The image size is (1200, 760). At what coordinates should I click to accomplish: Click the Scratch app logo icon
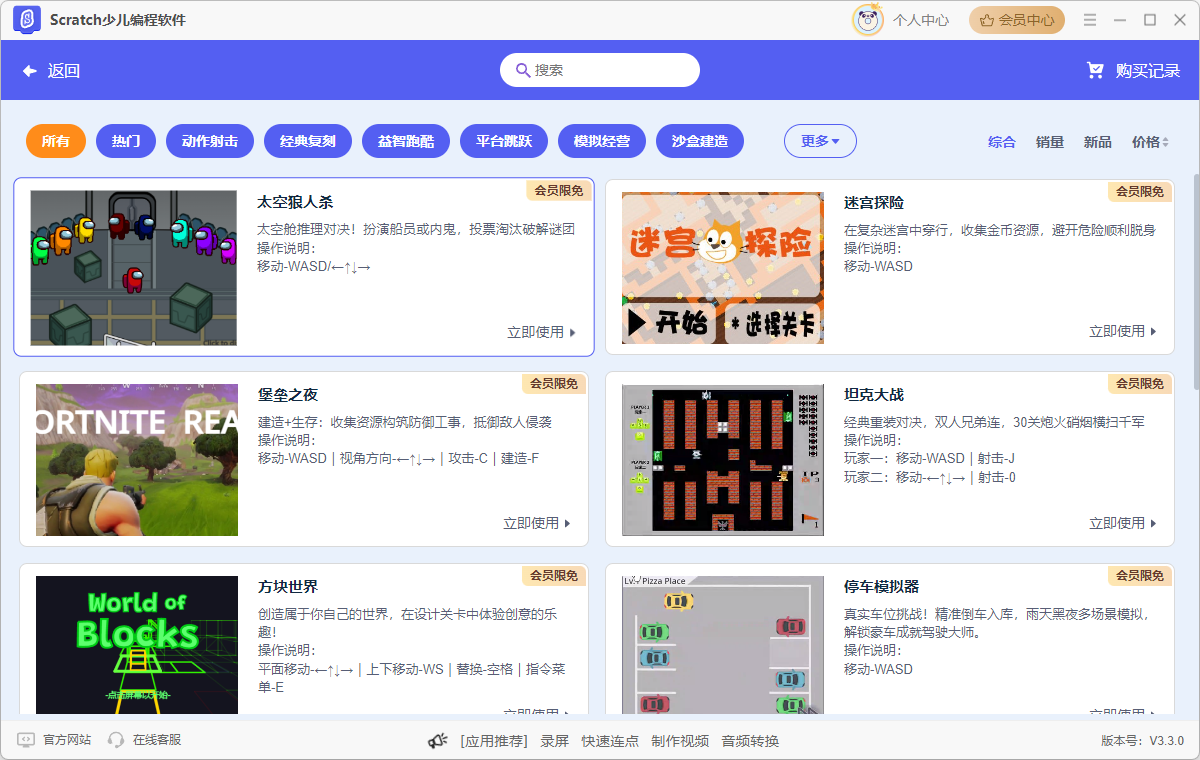(27, 20)
